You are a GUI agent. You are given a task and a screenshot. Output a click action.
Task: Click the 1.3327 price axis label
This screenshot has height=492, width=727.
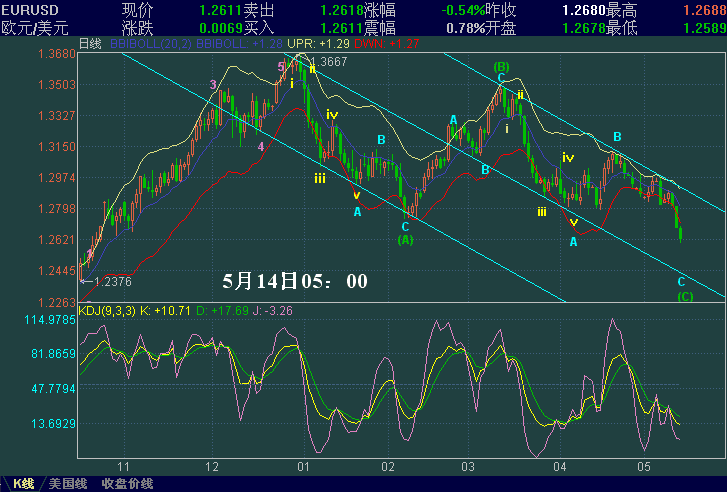coord(57,116)
